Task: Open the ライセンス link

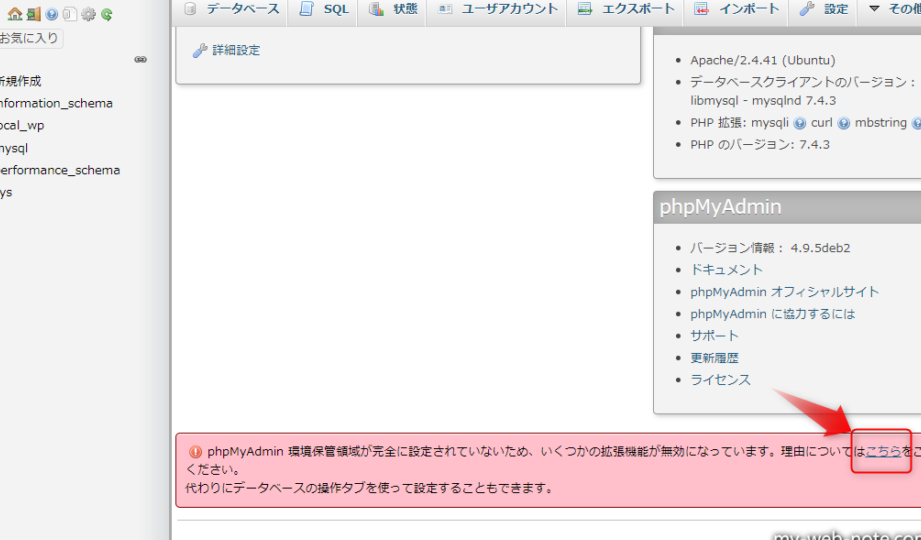Action: coord(720,380)
